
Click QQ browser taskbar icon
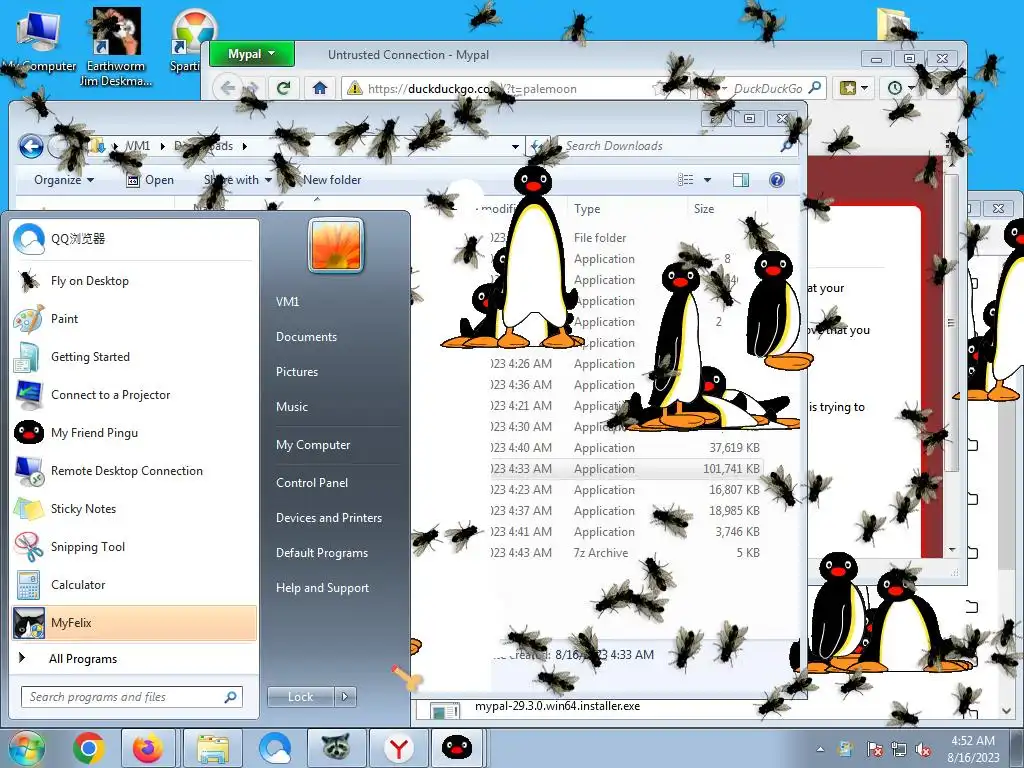click(276, 748)
